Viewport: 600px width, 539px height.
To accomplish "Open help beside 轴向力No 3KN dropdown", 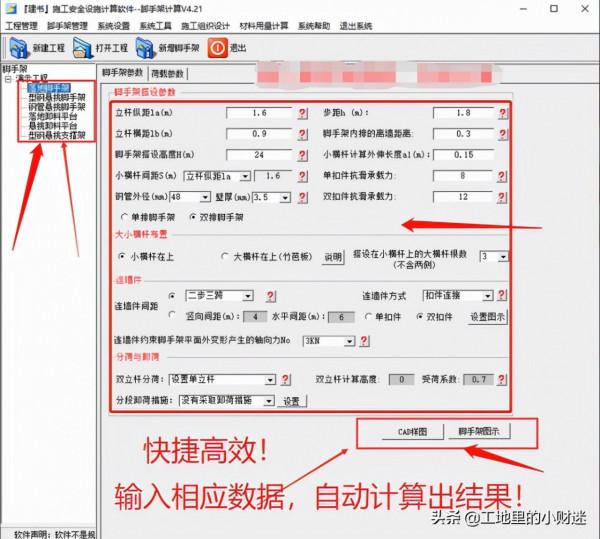I will (x=364, y=341).
